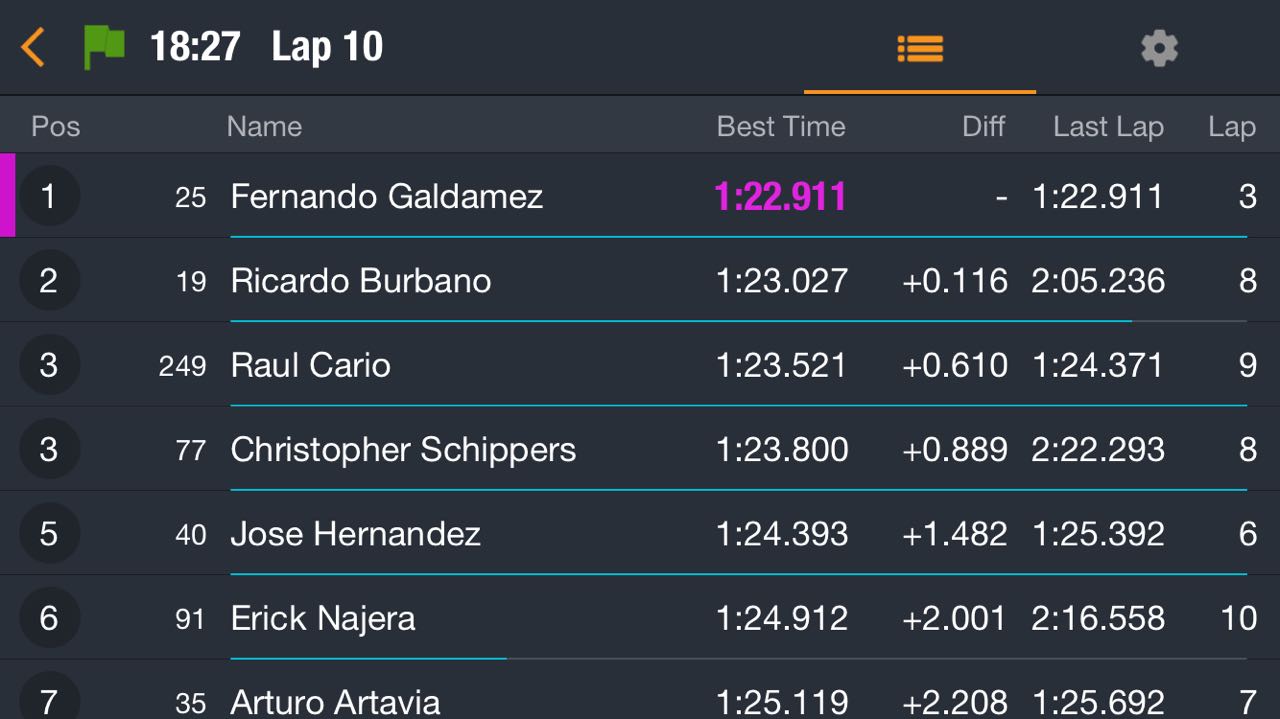1280x719 pixels.
Task: Select Raul Cario entry
Action: (x=640, y=364)
